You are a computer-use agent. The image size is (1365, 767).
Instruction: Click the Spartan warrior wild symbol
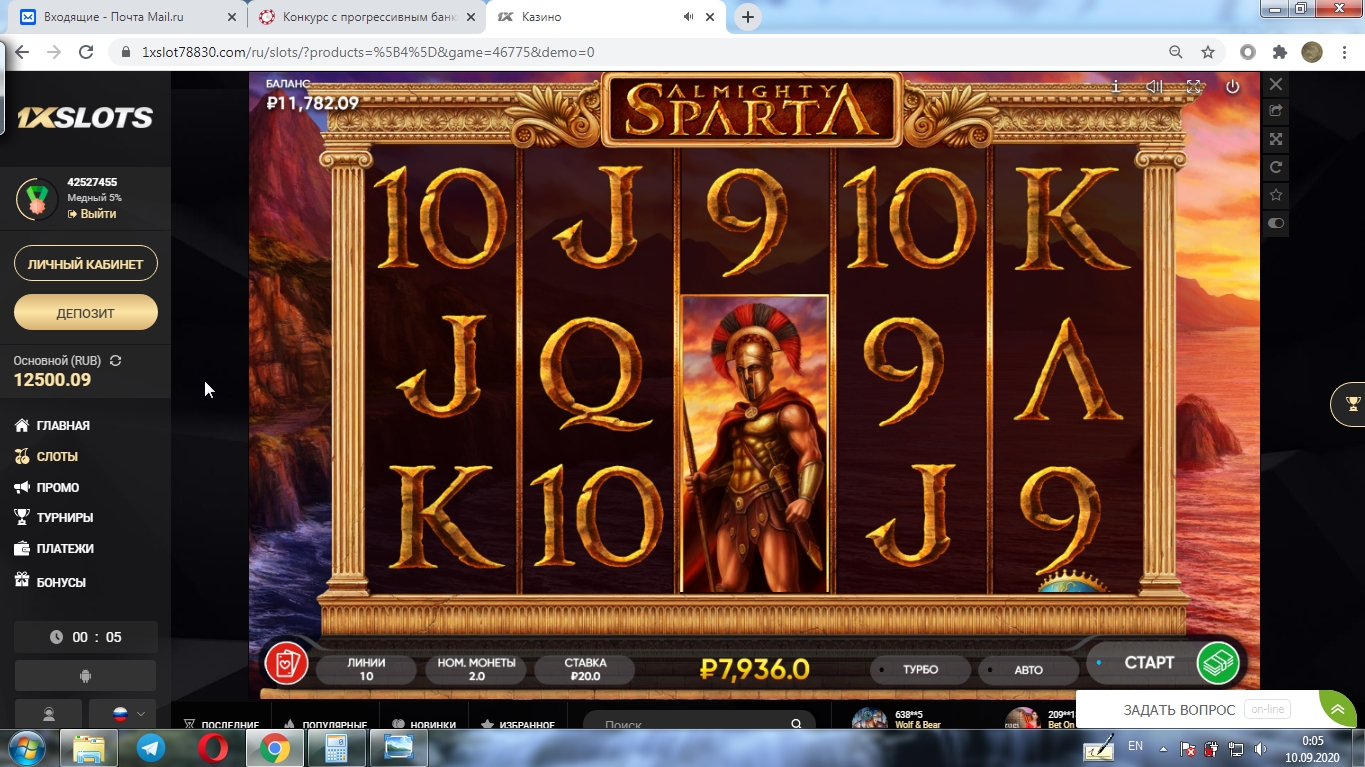point(754,443)
